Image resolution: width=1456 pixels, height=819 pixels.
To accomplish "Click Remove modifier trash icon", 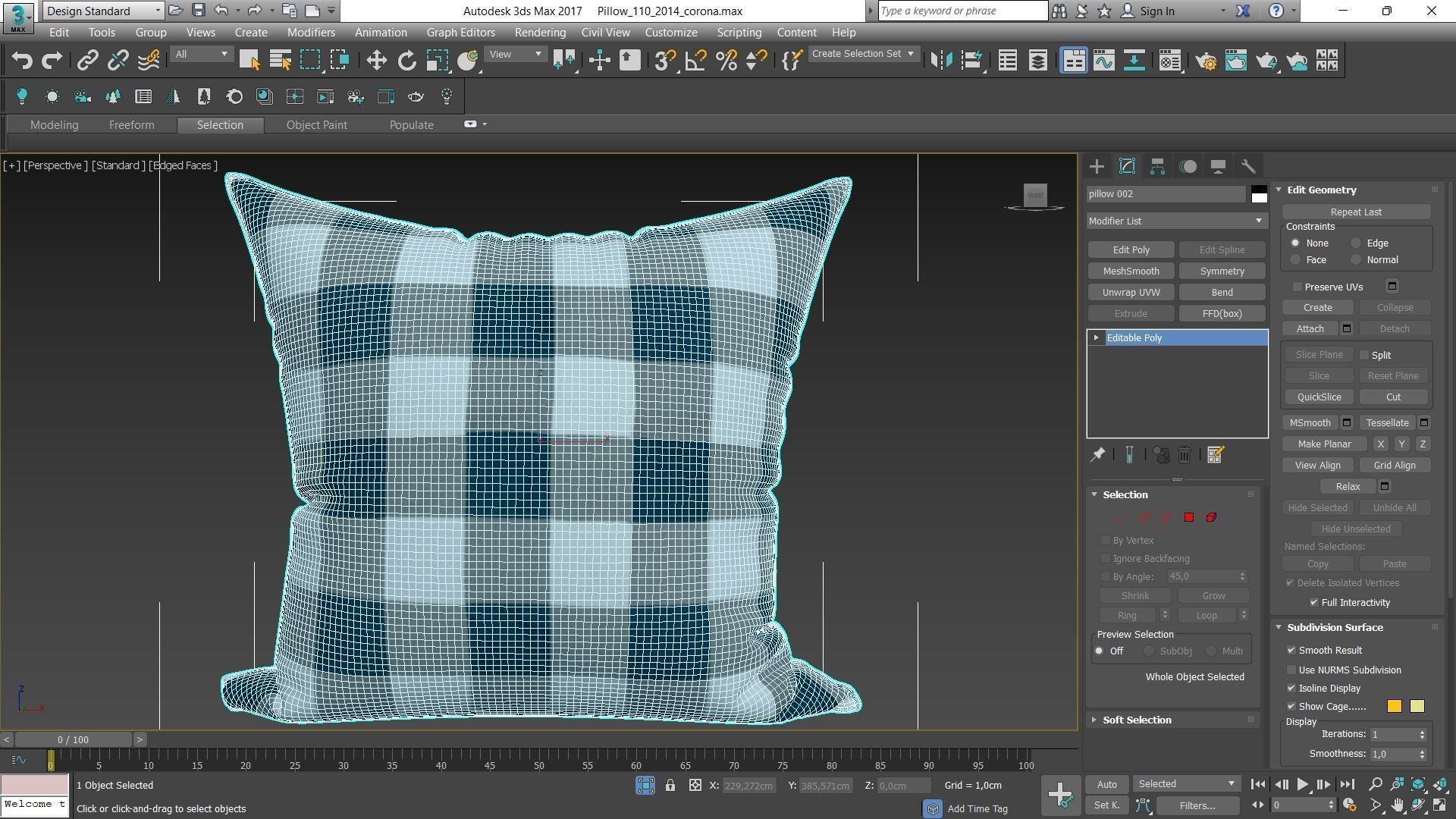I will point(1185,454).
